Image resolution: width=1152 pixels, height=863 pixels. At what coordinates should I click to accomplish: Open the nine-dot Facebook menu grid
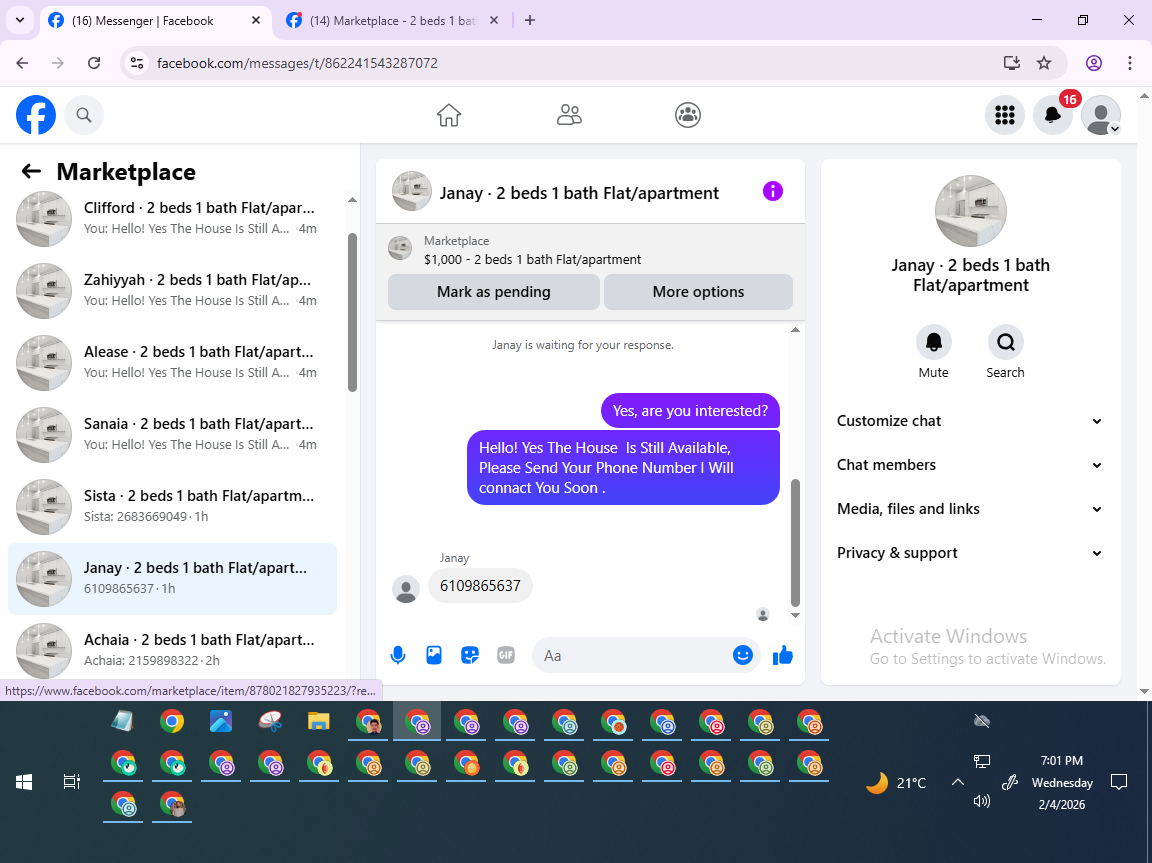tap(1004, 115)
